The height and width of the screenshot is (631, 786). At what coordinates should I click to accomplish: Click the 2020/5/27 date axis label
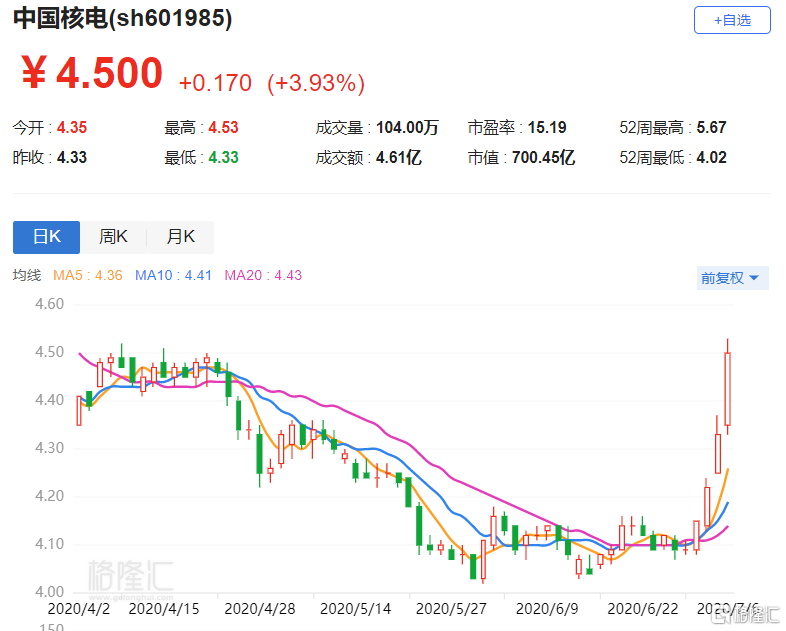[451, 609]
